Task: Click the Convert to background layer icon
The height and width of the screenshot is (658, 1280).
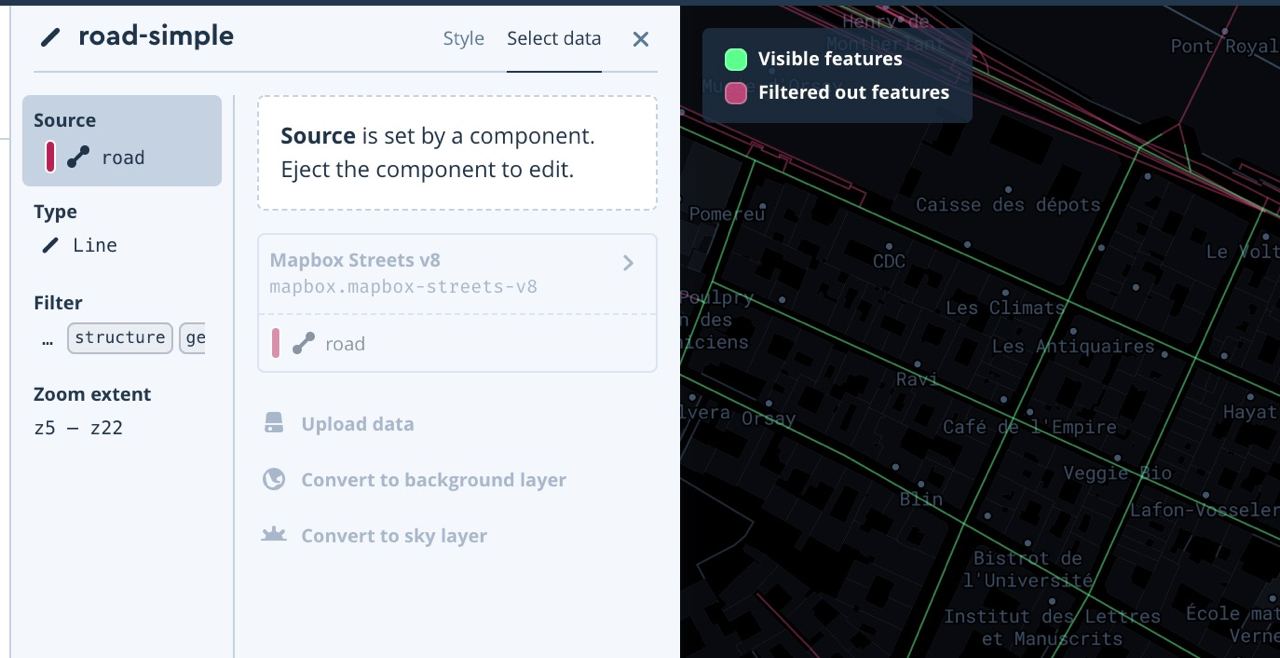Action: [274, 480]
